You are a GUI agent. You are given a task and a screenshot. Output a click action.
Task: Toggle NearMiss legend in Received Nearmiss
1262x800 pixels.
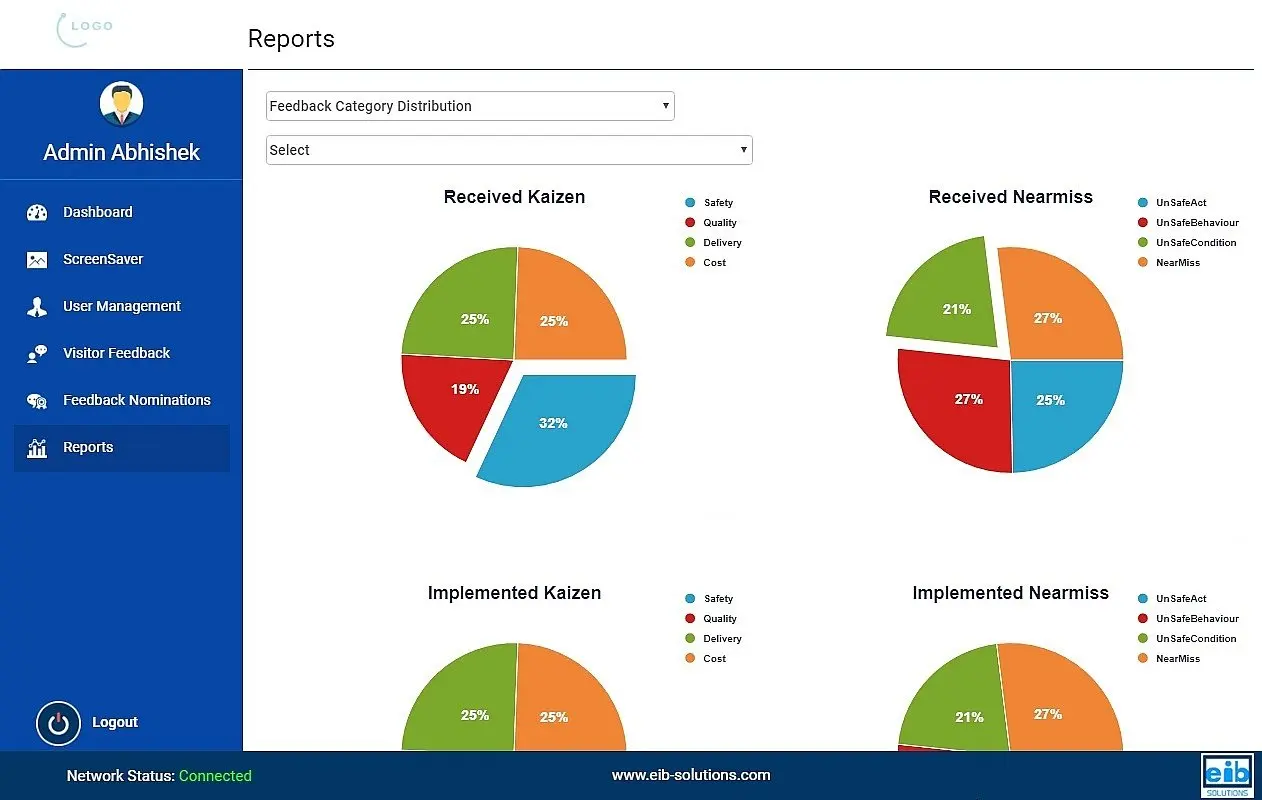pyautogui.click(x=1169, y=263)
